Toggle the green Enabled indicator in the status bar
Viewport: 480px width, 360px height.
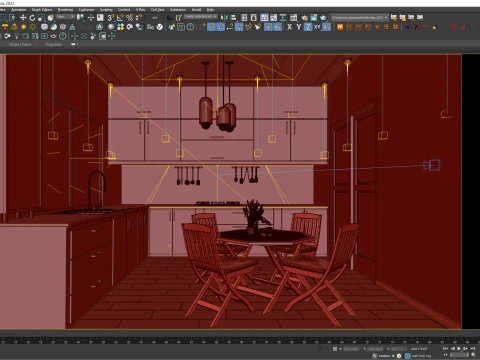coord(393,356)
